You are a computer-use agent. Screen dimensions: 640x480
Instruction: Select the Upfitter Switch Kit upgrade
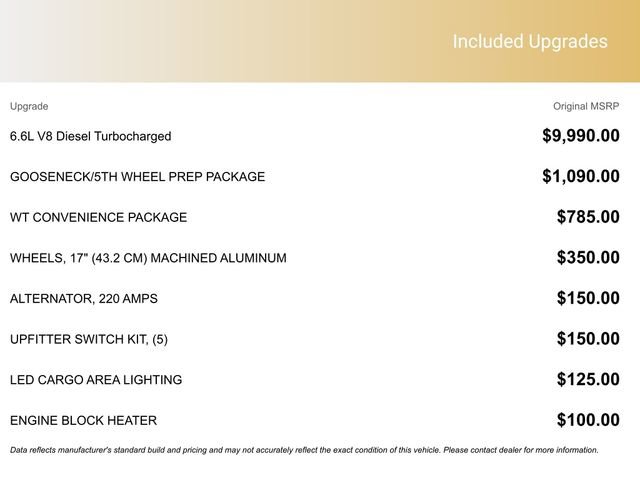pos(89,339)
